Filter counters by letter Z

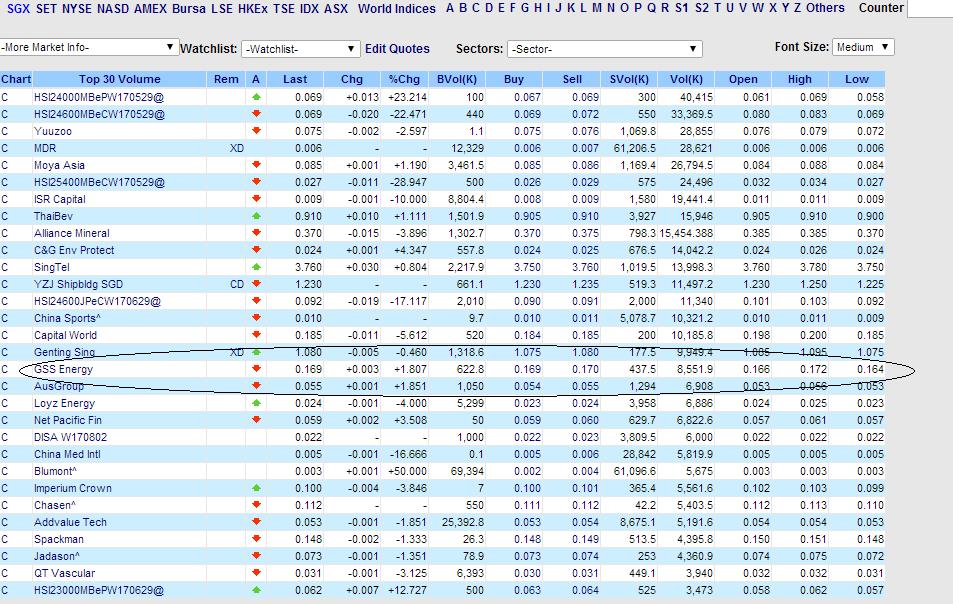[797, 9]
